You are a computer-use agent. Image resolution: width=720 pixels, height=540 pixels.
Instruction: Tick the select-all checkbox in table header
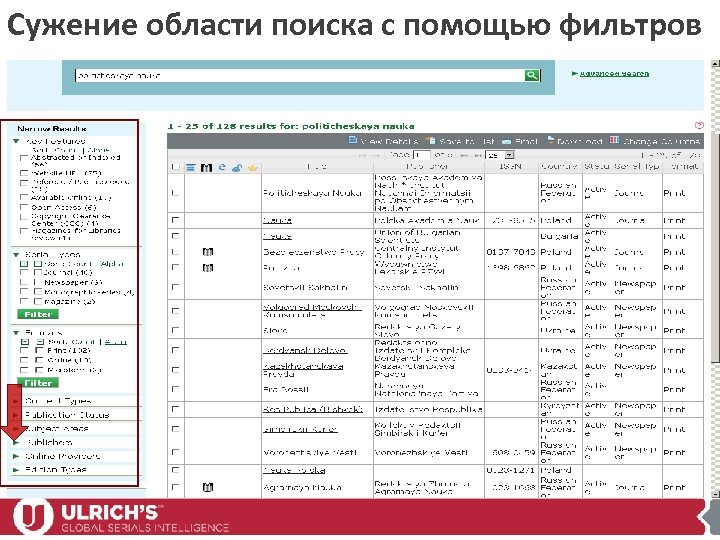(175, 167)
